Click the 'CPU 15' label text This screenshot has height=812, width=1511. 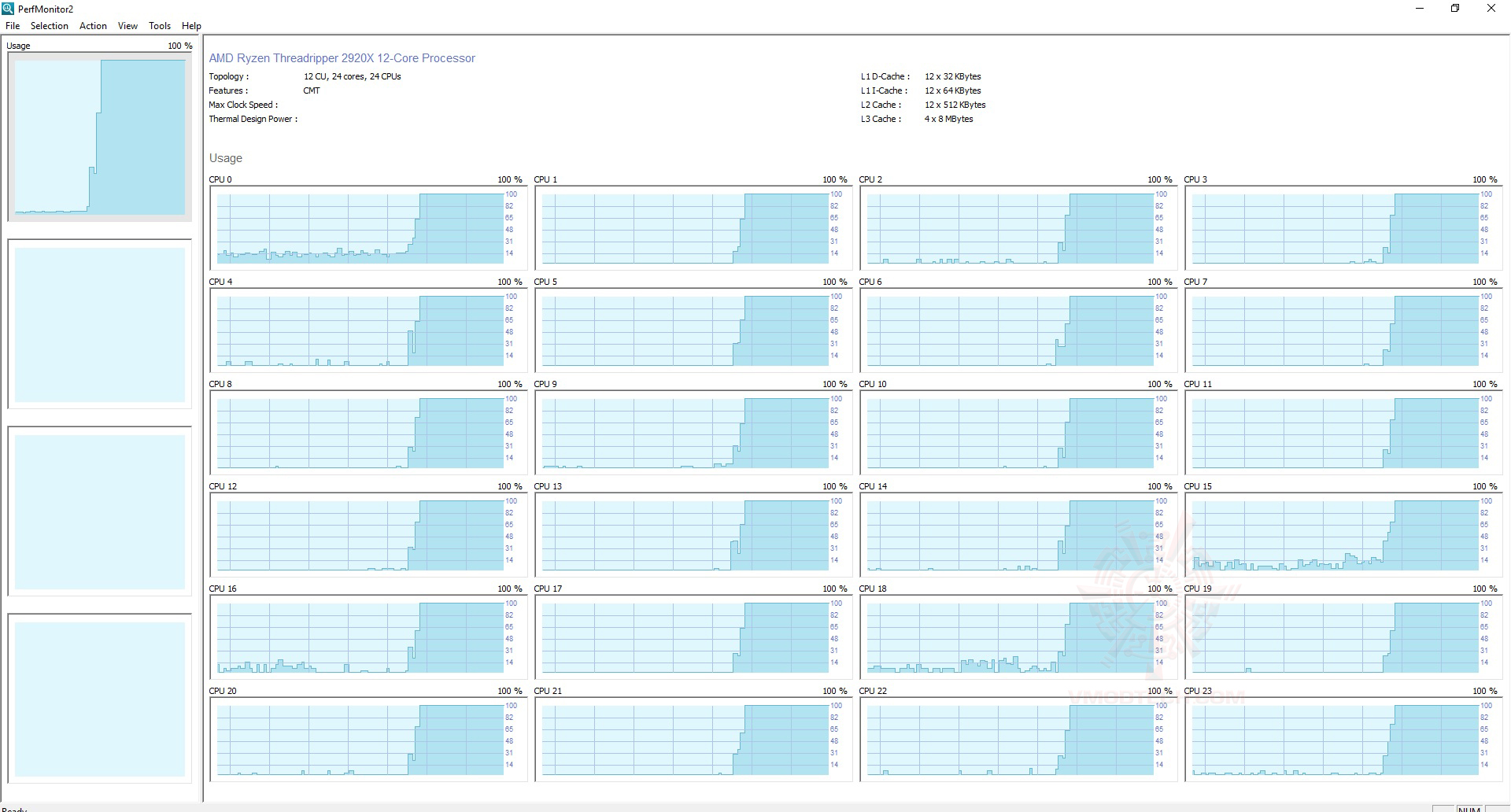click(1198, 486)
